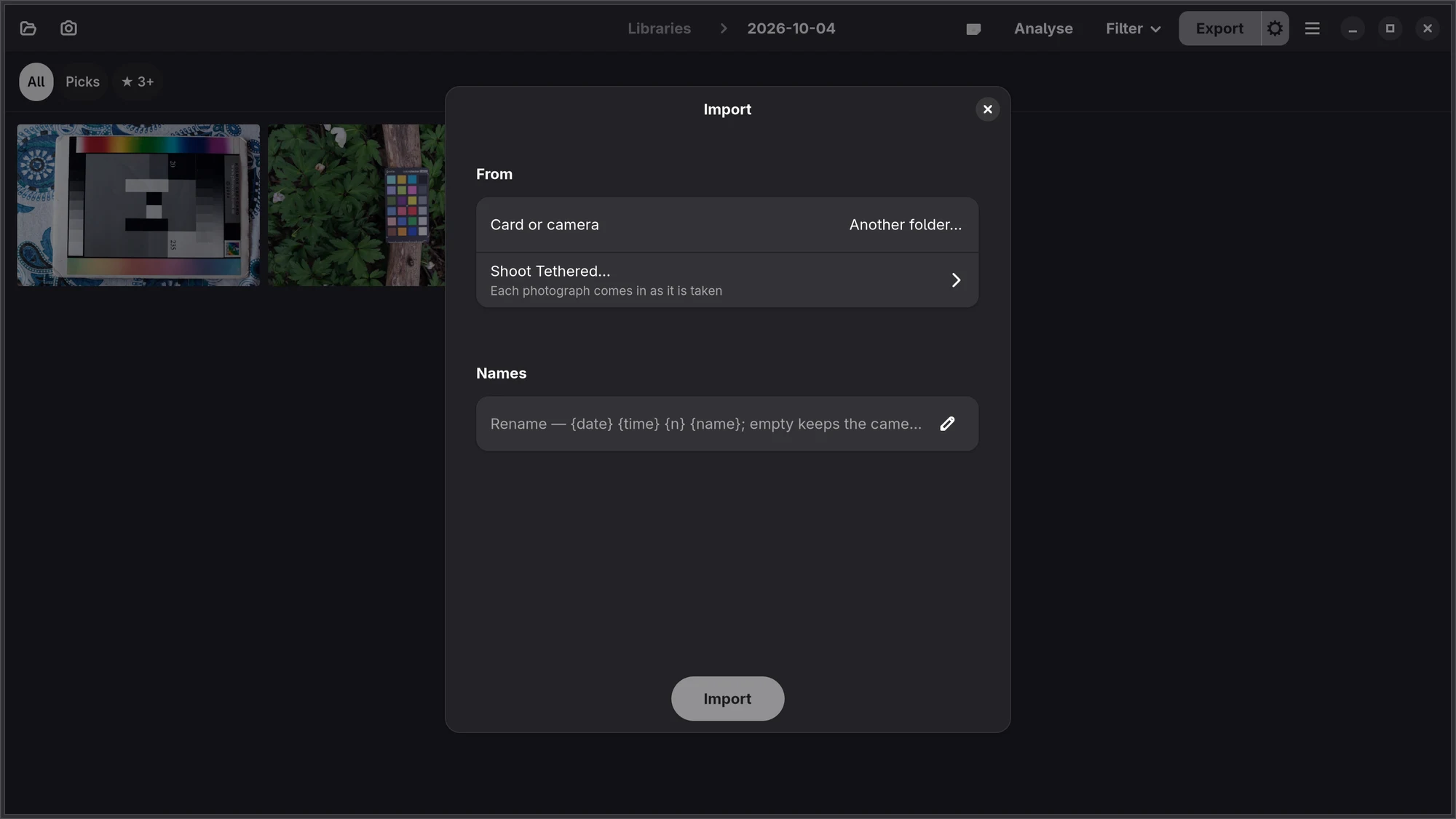
Task: Minimize the application window
Action: (x=1353, y=28)
